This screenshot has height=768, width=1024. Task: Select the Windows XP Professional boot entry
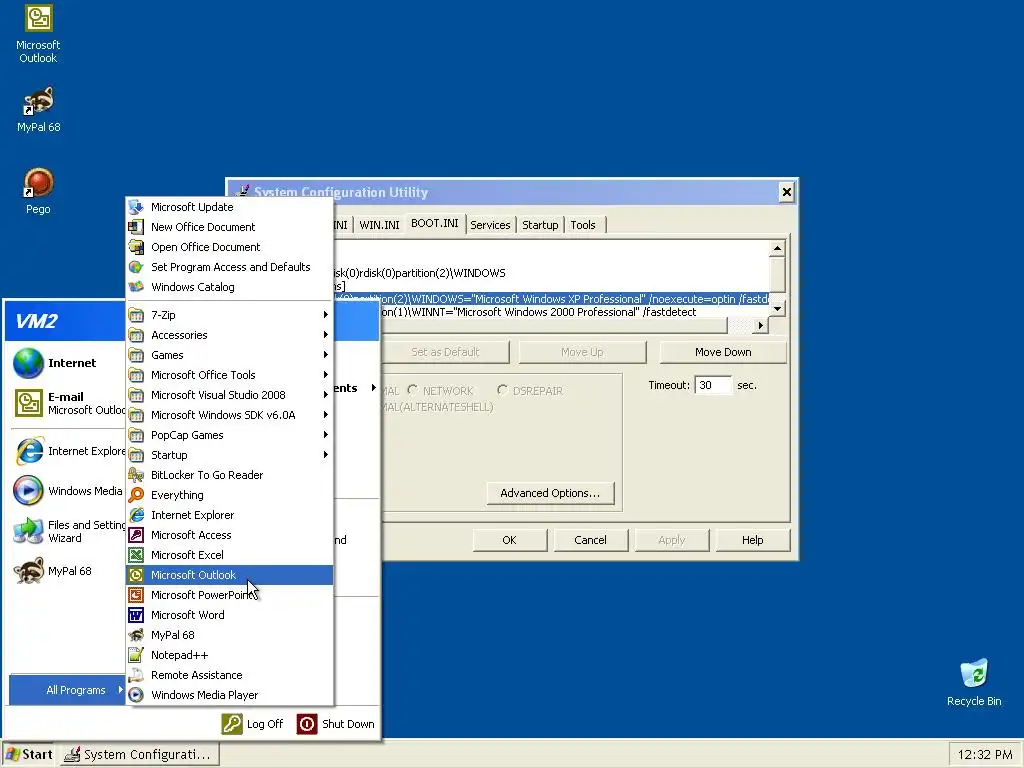click(552, 299)
